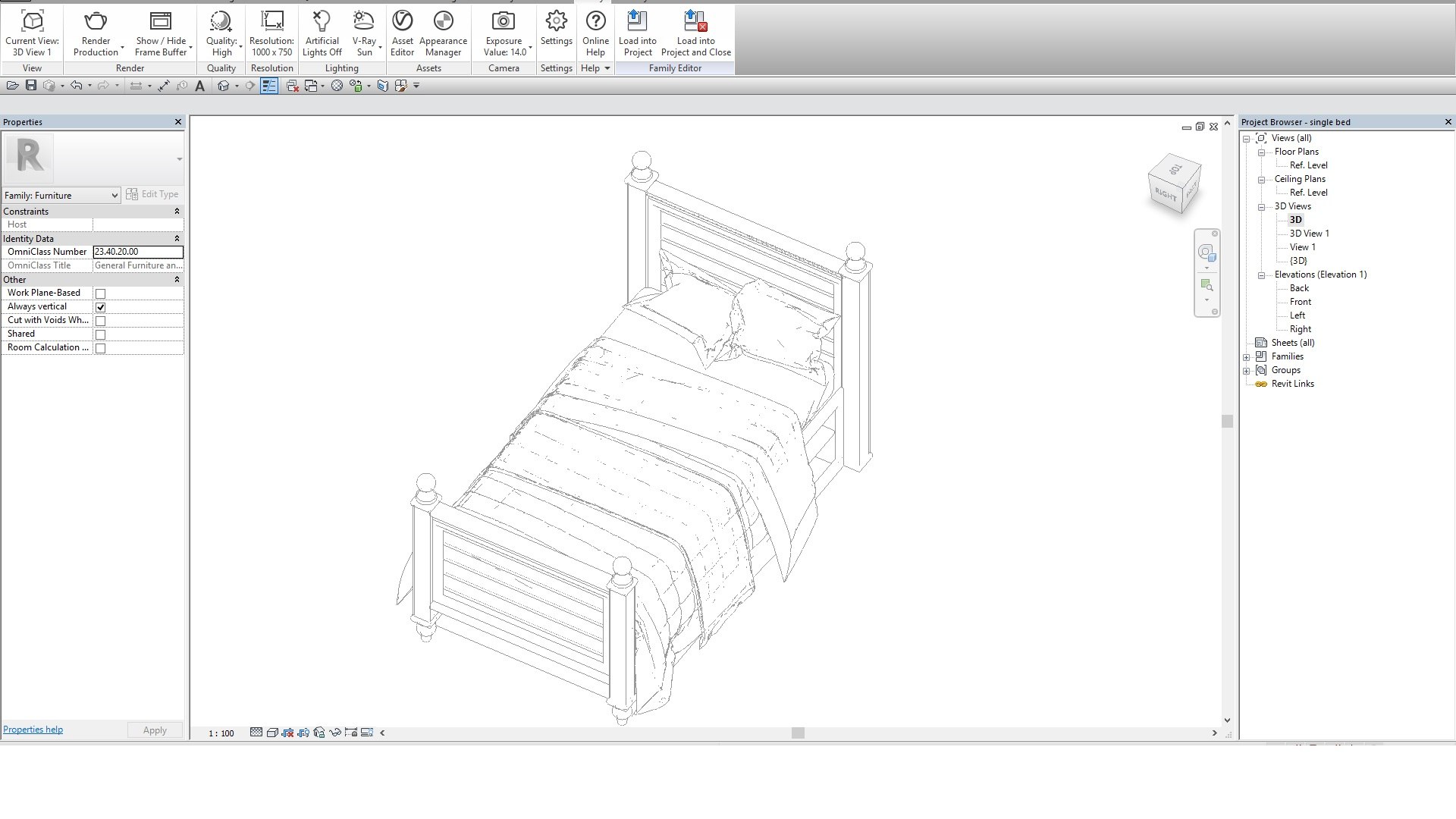The width and height of the screenshot is (1456, 819).
Task: Toggle Cut with Voids When Loaded checkbox
Action: (x=100, y=321)
